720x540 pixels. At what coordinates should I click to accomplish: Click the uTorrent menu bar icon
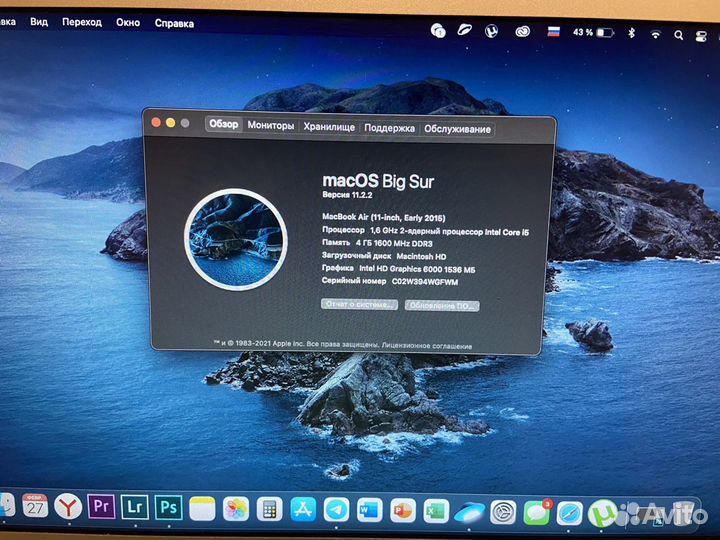click(x=491, y=31)
